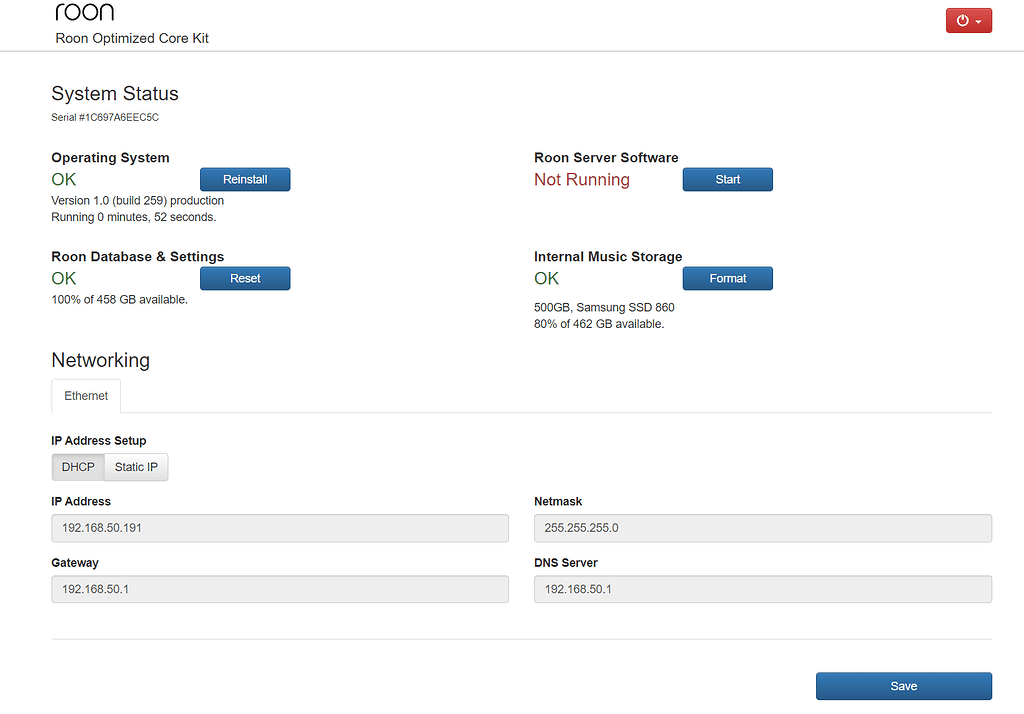Click the Gateway input field
1024x714 pixels.
[x=280, y=589]
